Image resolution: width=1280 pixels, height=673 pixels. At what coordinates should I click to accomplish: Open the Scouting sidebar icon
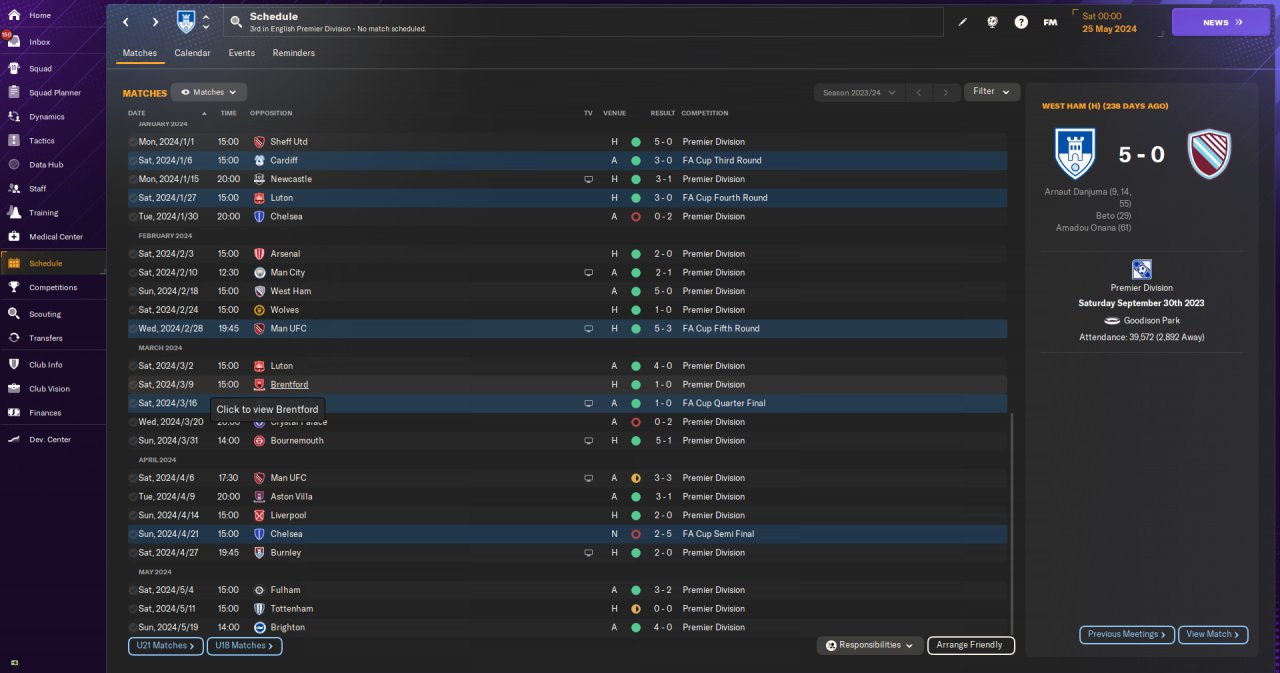[14, 314]
